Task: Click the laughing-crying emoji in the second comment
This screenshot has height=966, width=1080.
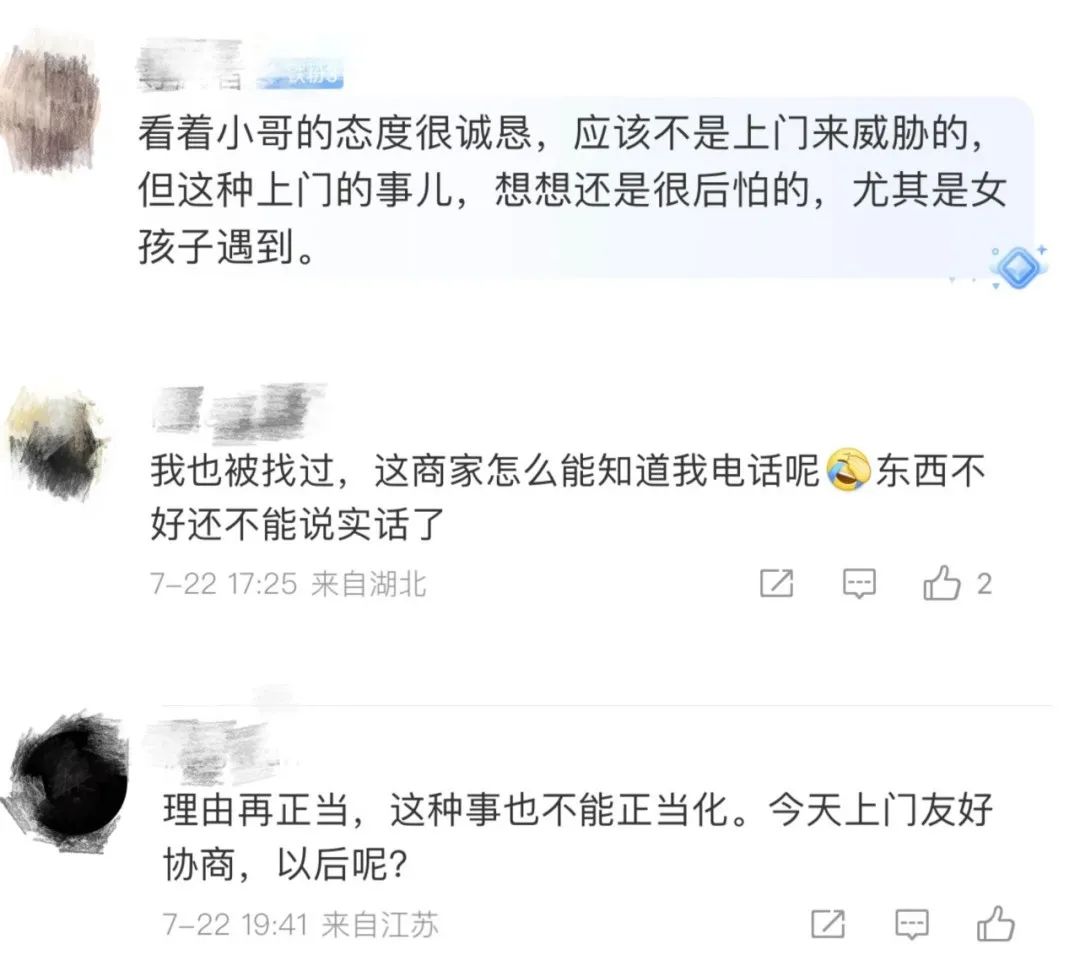Action: click(x=847, y=469)
